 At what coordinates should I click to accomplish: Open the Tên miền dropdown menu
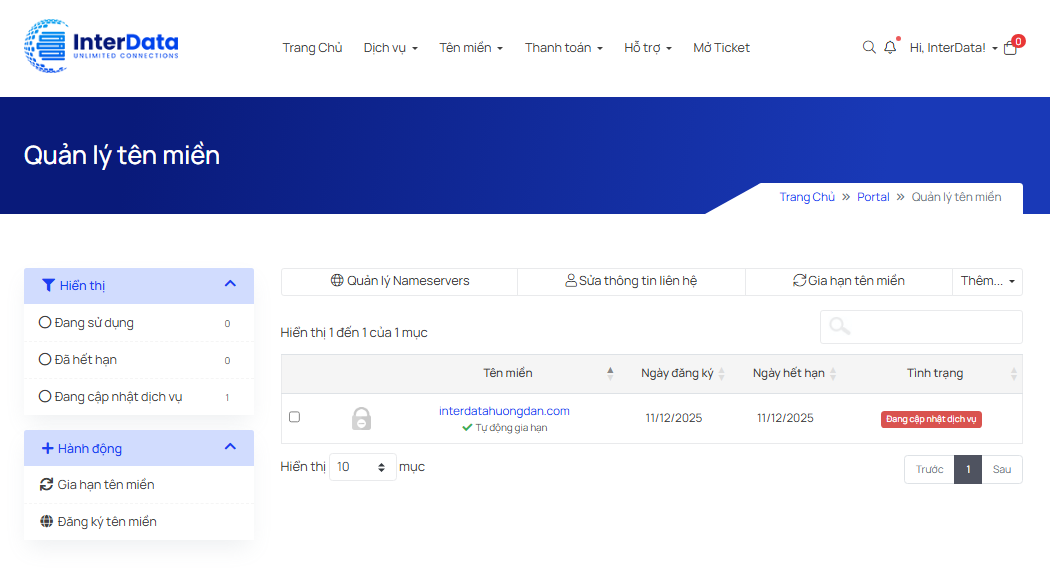click(x=471, y=48)
